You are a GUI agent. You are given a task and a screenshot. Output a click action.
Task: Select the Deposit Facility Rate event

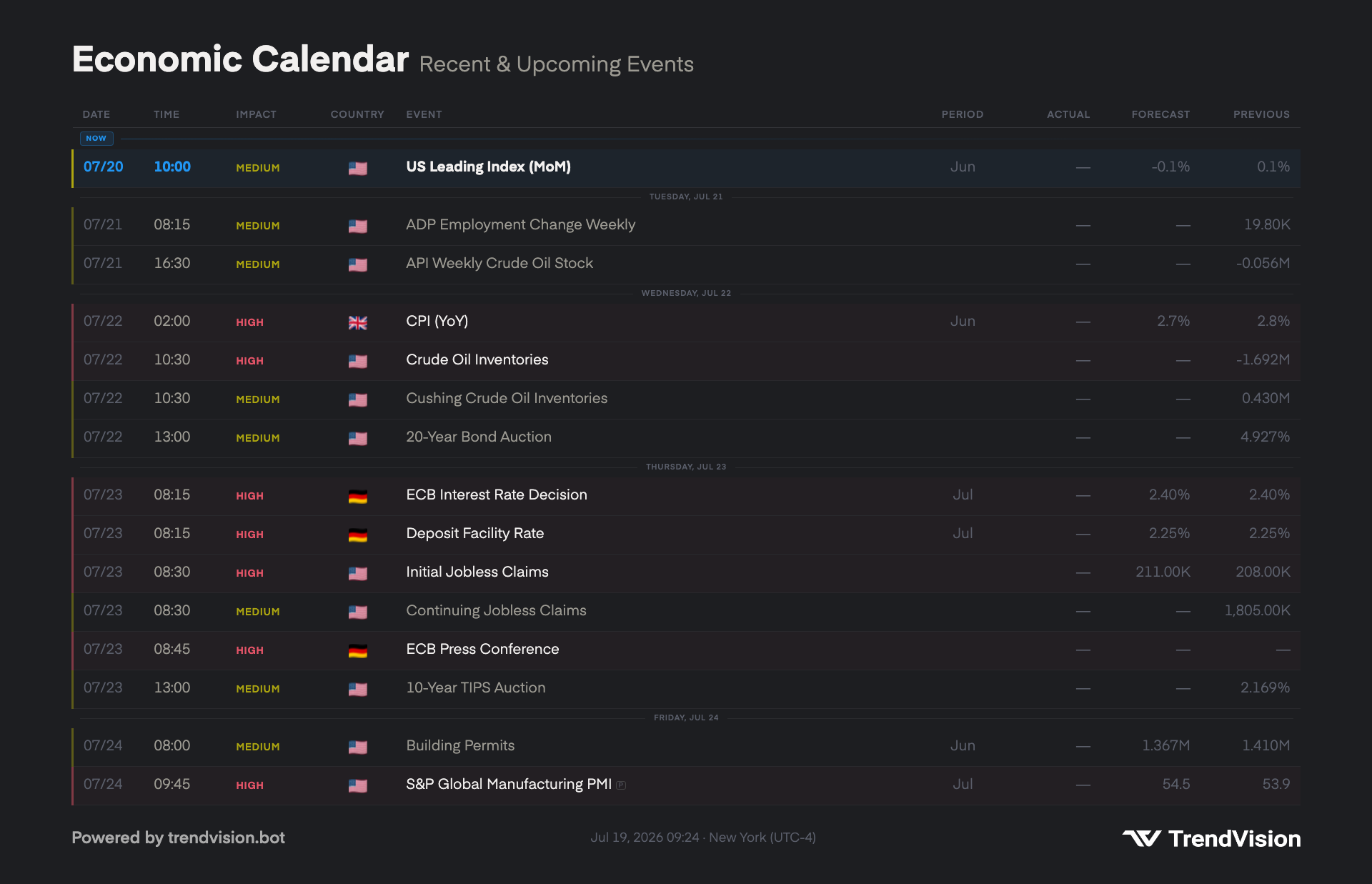(475, 533)
